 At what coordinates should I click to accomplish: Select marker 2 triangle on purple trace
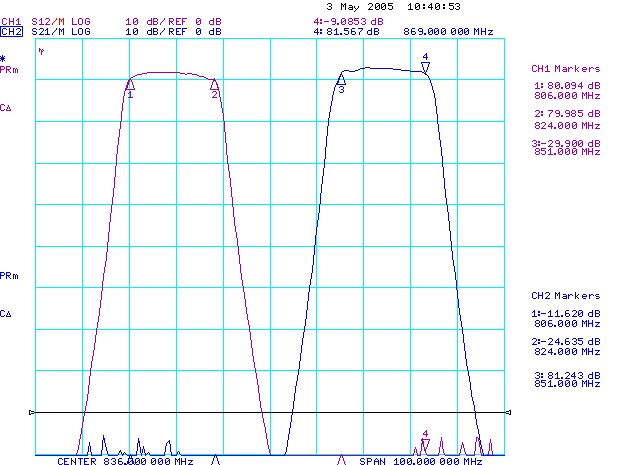tap(214, 85)
